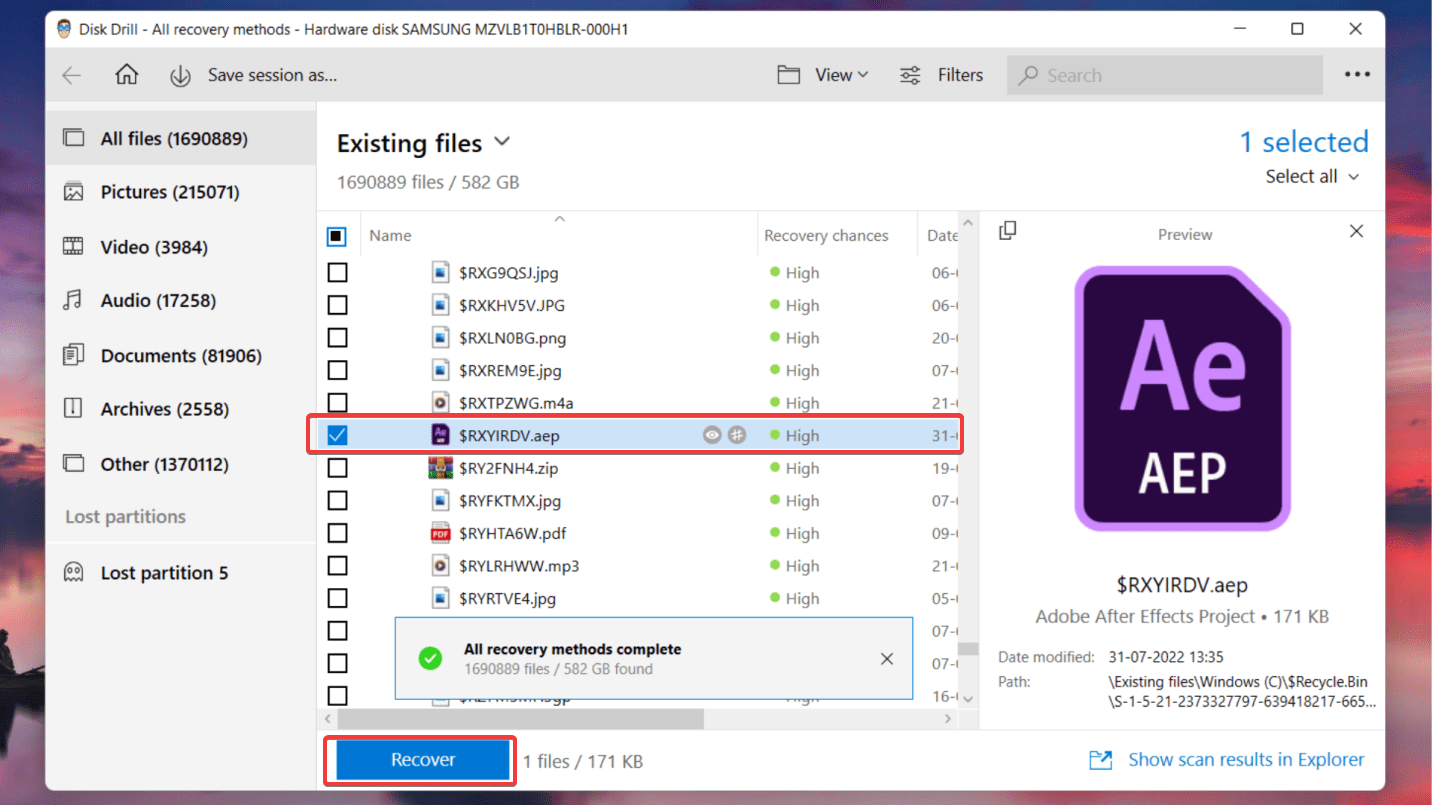Select Pictures (215071) category
Screen dimensions: 1432x805
click(x=181, y=192)
